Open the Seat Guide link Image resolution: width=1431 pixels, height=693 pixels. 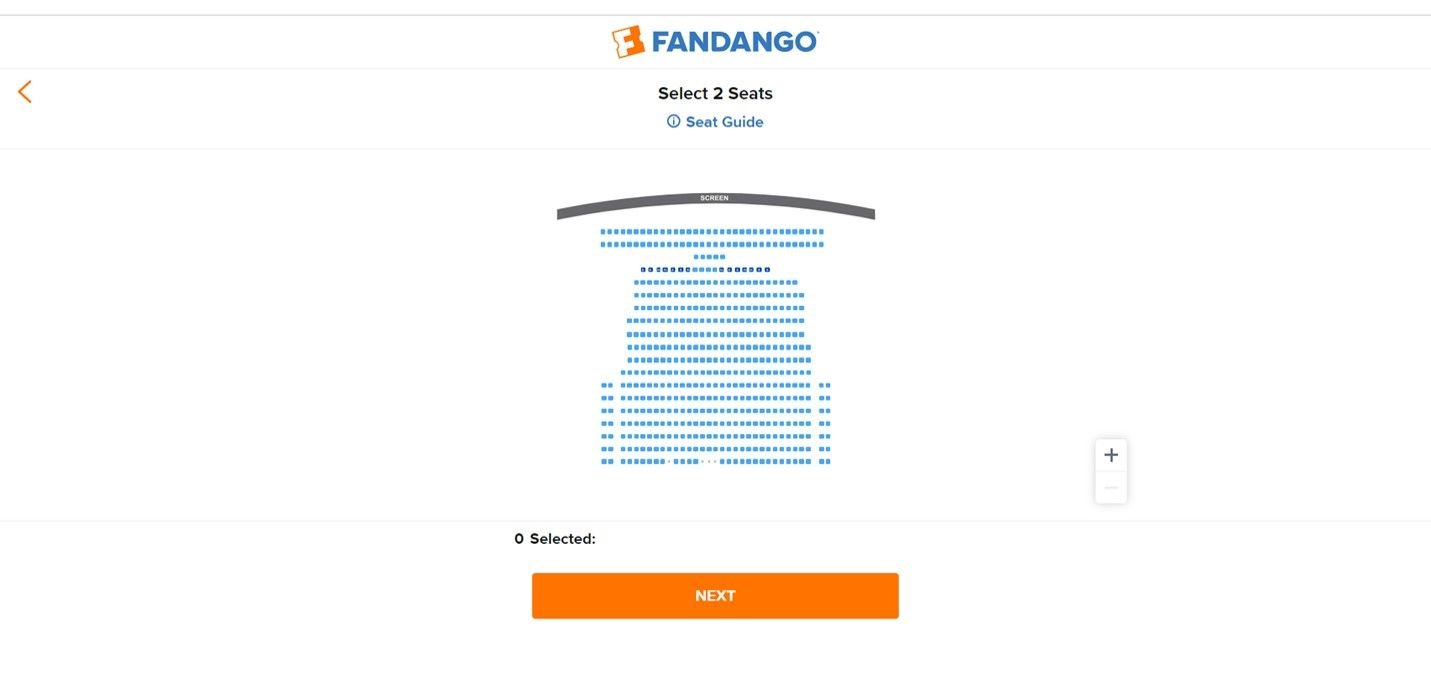[724, 122]
